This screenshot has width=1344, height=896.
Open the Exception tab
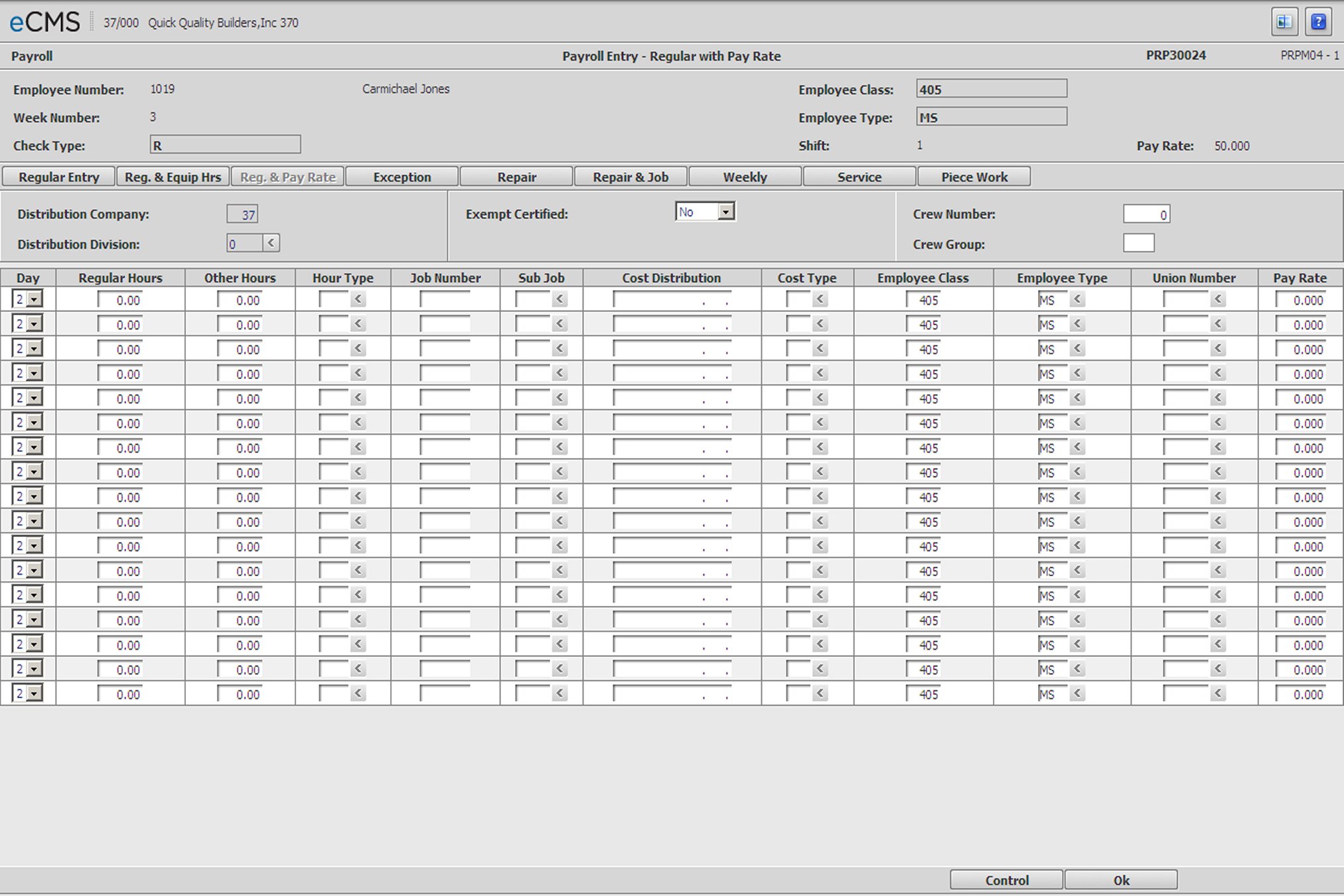pyautogui.click(x=402, y=177)
